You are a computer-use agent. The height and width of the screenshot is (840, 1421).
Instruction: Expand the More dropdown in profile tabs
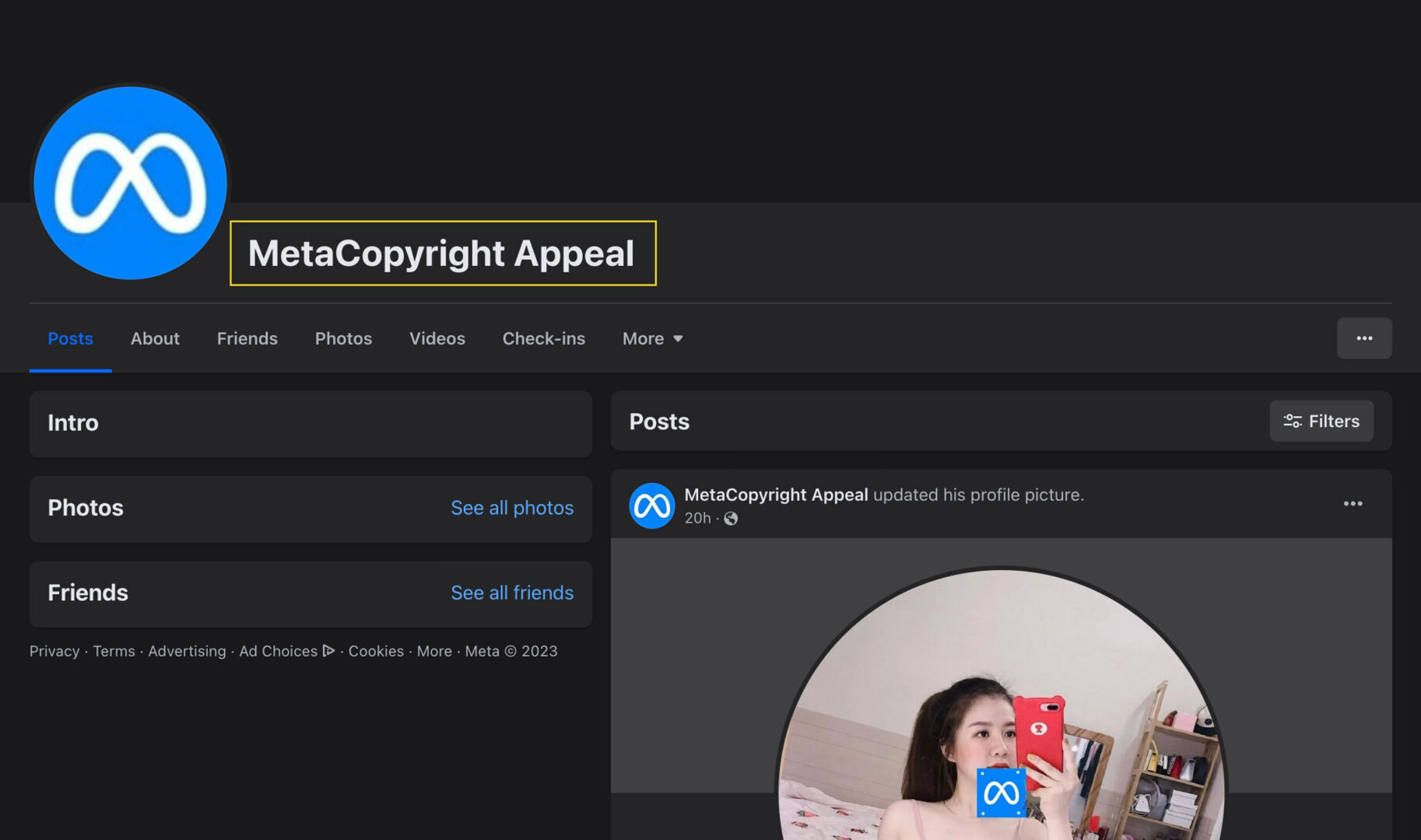pyautogui.click(x=652, y=338)
